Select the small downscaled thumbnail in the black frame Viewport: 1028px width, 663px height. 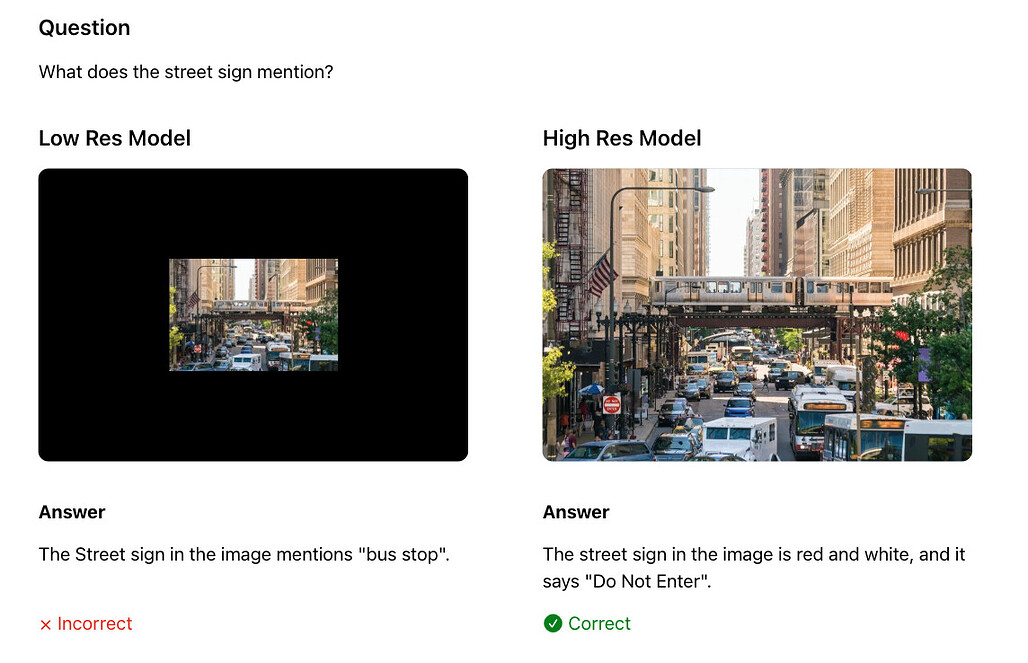click(x=253, y=315)
